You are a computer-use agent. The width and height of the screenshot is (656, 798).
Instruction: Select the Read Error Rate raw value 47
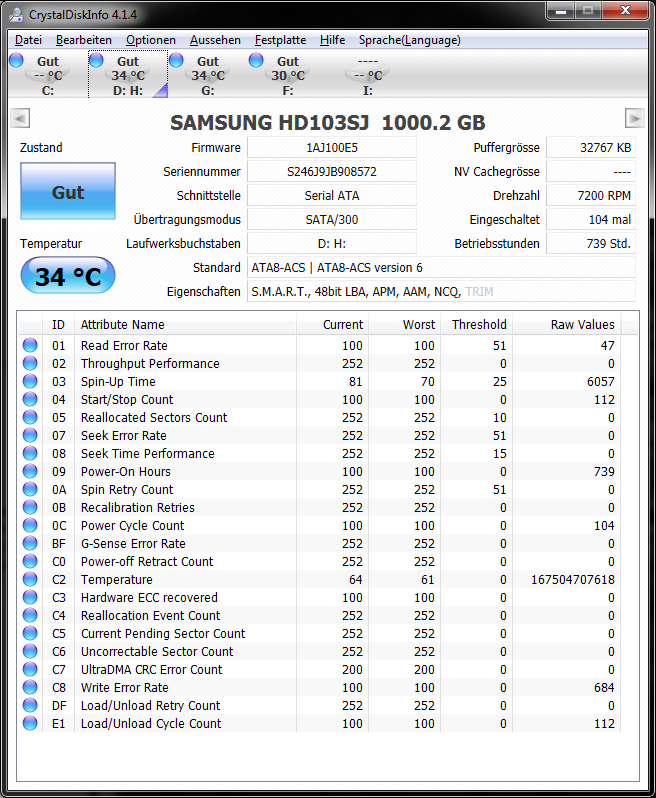pos(607,346)
